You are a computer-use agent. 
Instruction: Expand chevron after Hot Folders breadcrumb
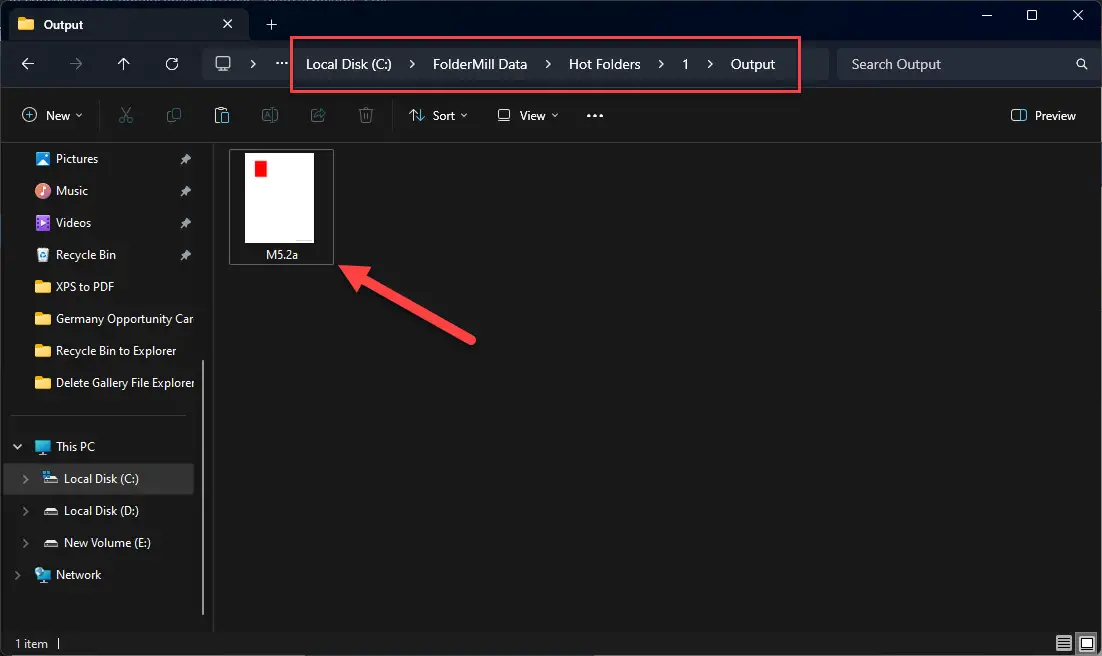[x=661, y=64]
